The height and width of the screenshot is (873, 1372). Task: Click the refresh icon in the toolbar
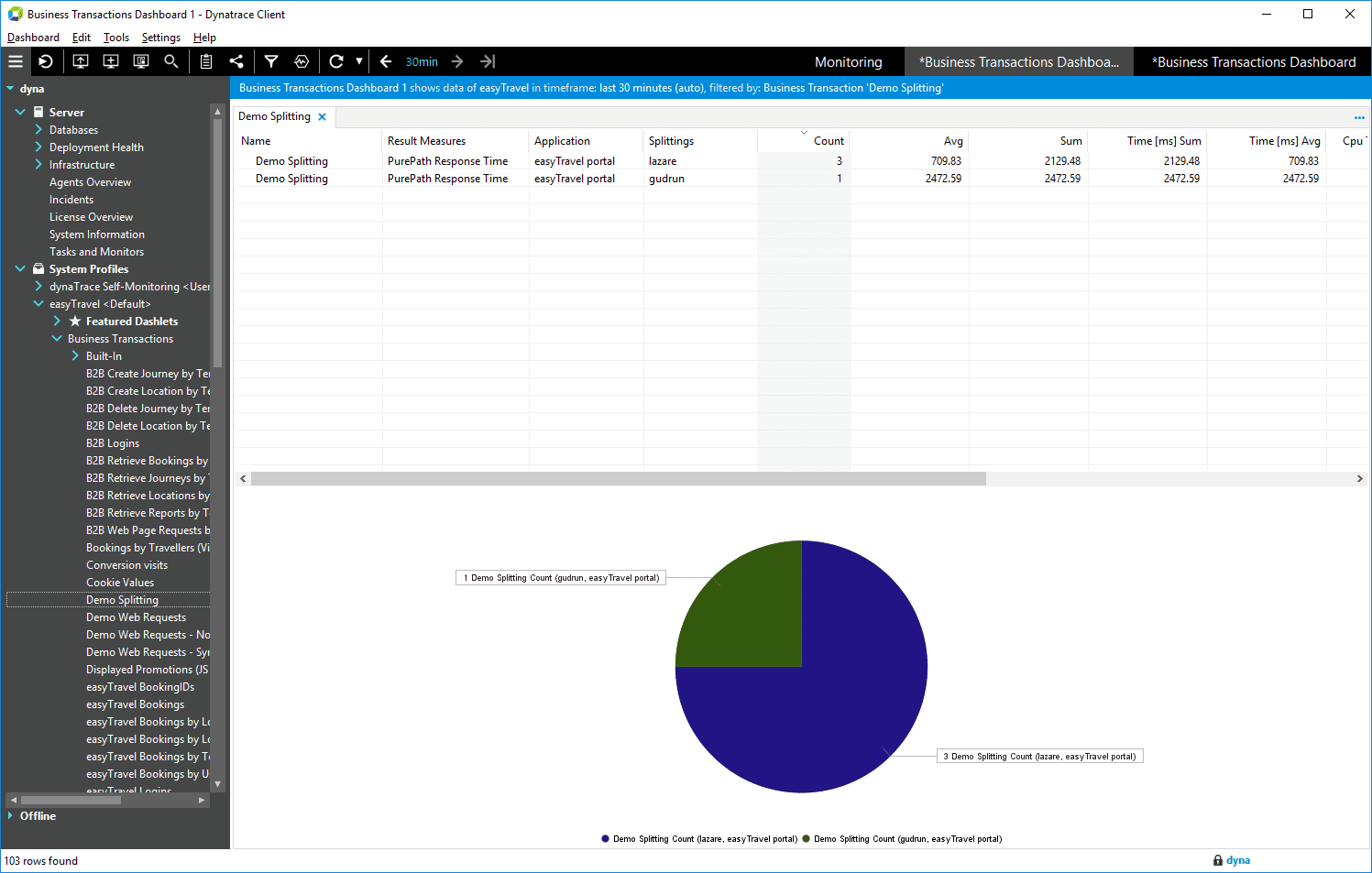(x=336, y=61)
